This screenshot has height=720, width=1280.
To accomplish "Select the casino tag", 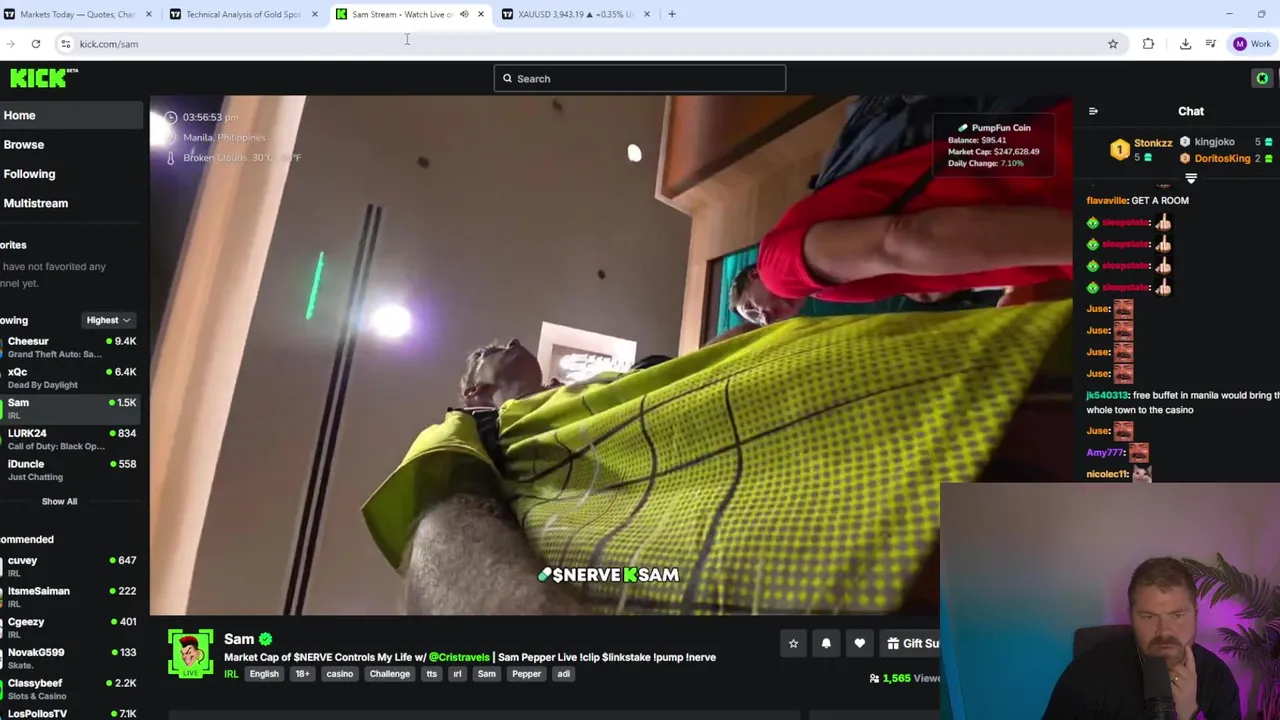I will (x=339, y=674).
